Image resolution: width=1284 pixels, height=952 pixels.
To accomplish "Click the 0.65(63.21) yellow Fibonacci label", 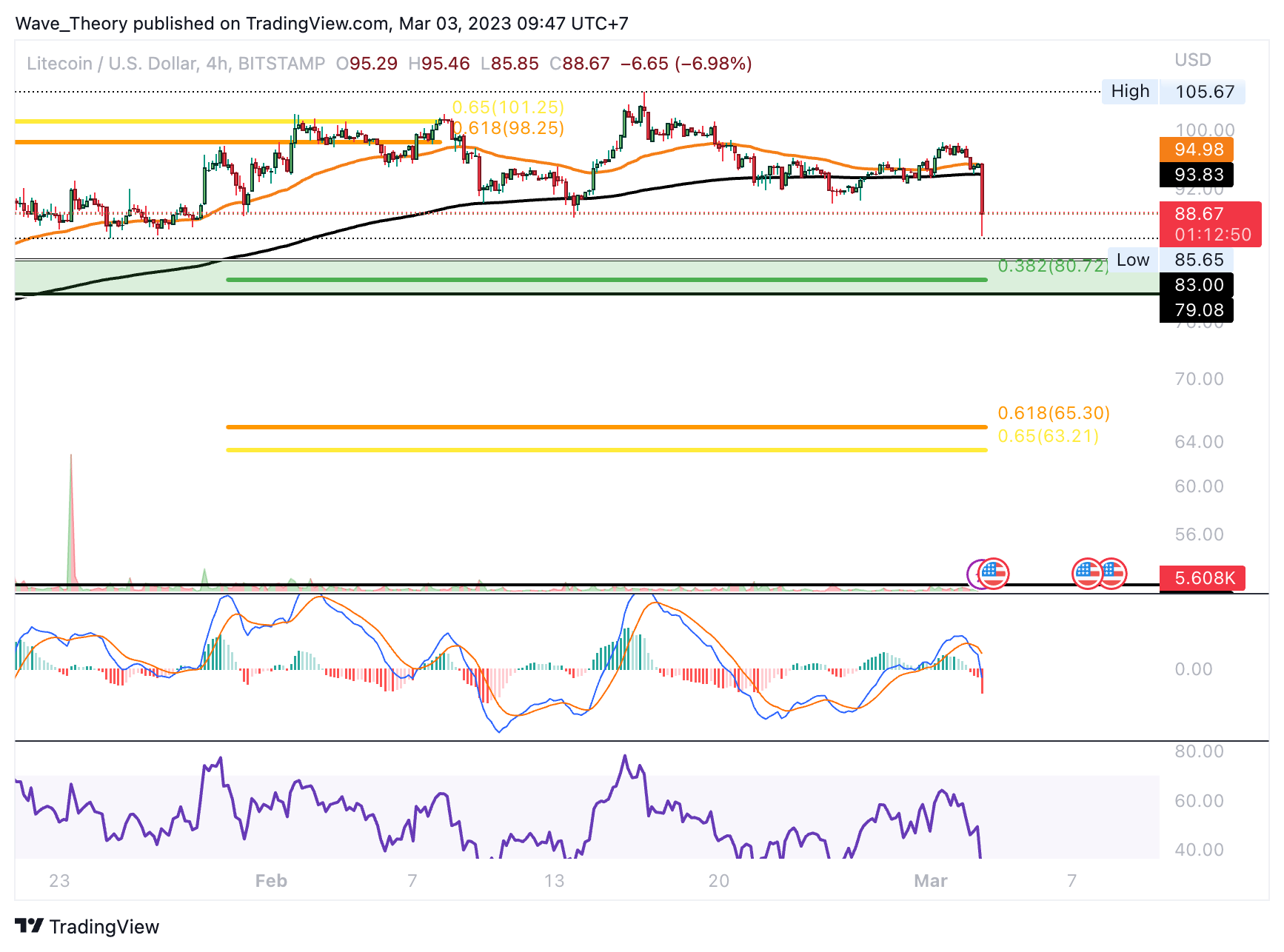I will coord(1048,436).
